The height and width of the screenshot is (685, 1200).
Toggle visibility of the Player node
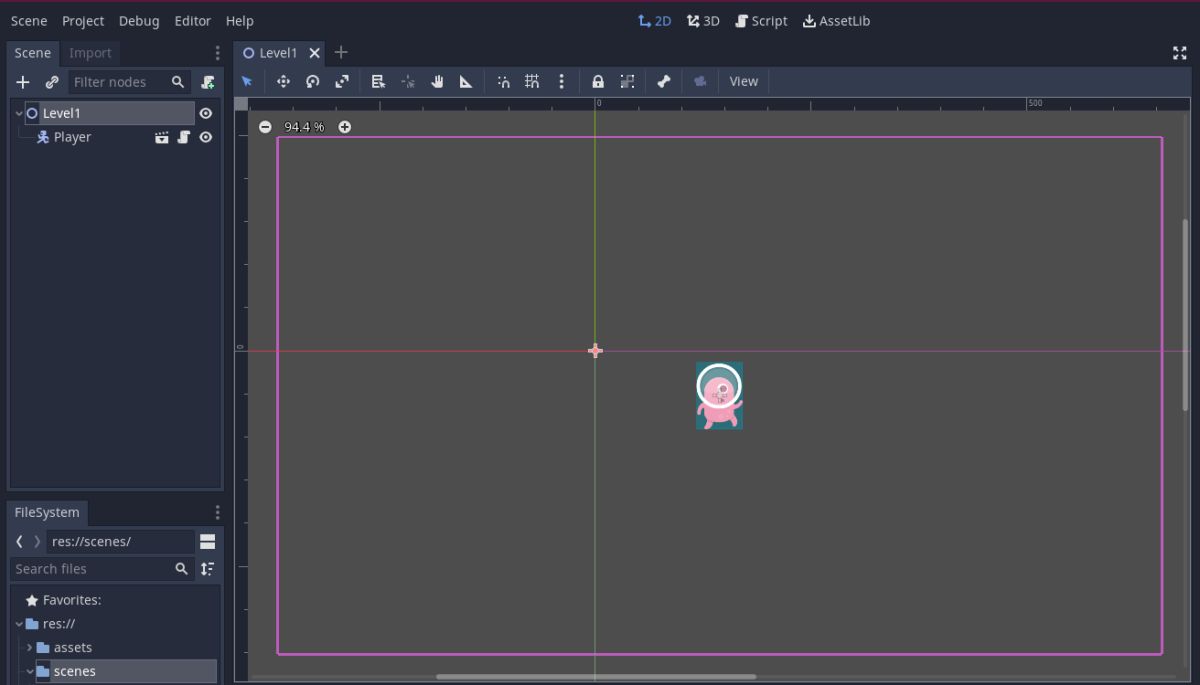coord(206,137)
